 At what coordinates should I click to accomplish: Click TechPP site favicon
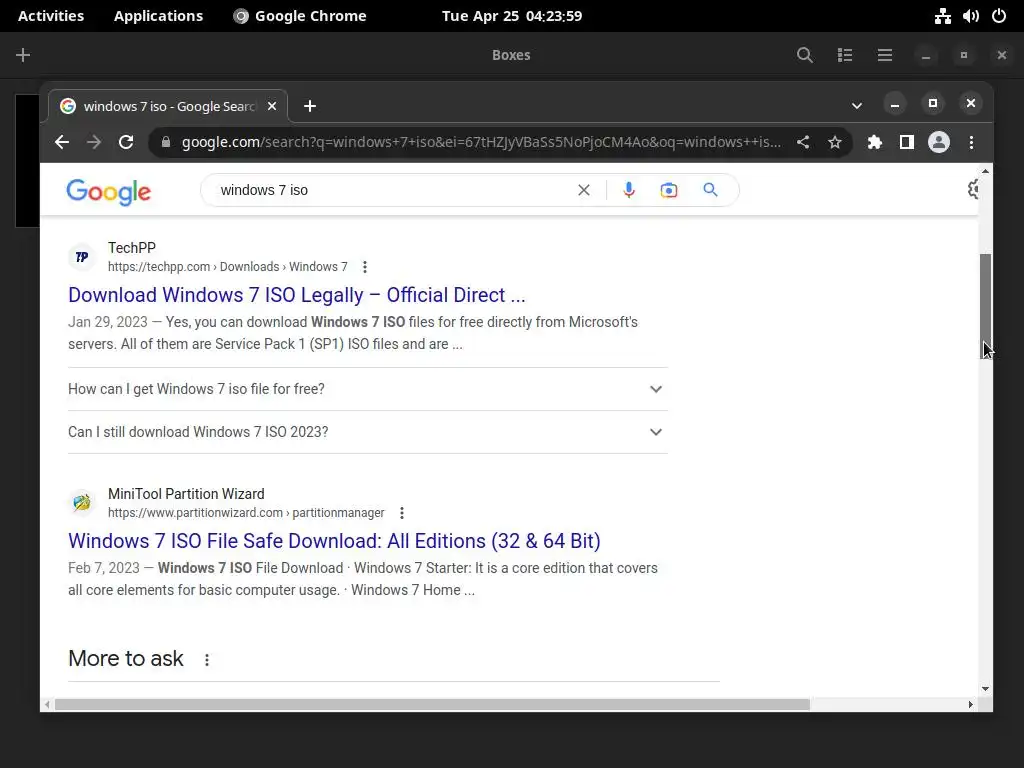[x=82, y=257]
